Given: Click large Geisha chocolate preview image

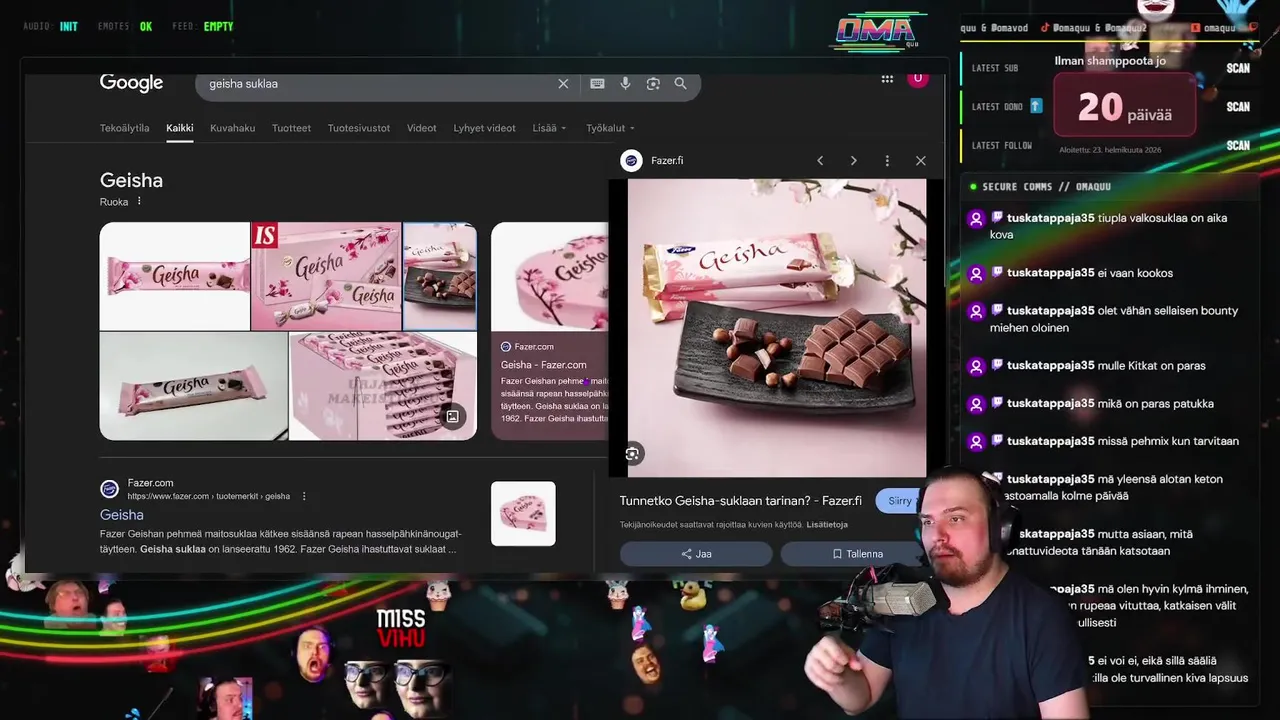Looking at the screenshot, I should point(777,328).
